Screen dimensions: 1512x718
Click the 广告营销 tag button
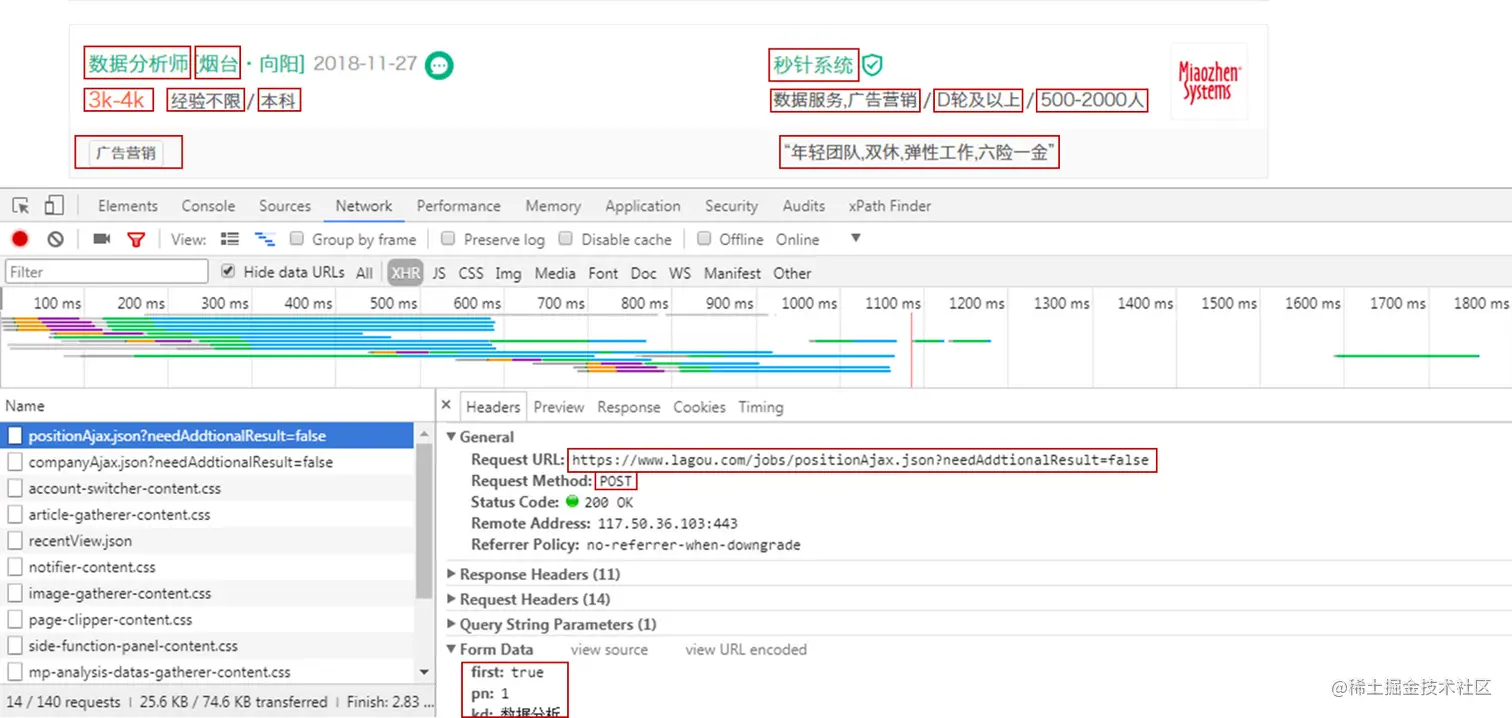[126, 153]
